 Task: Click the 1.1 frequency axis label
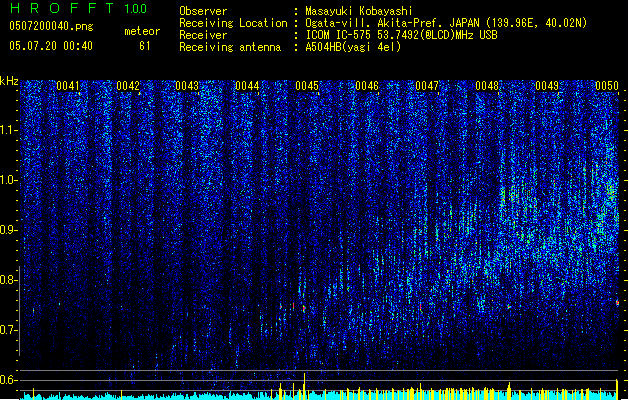[9, 130]
